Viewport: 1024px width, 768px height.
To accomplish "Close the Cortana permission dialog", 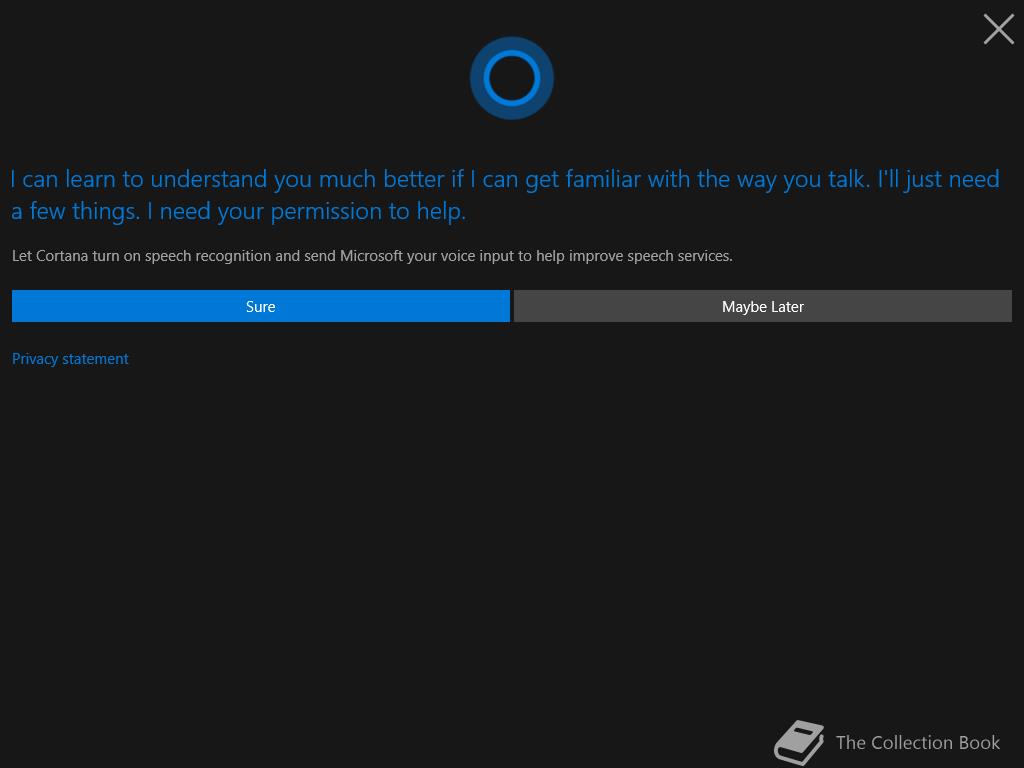I will click(x=999, y=29).
